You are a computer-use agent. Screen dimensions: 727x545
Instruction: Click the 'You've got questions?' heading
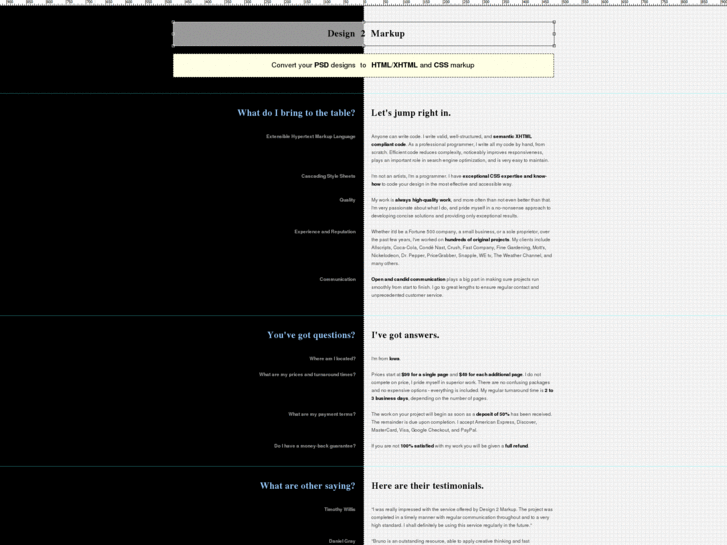[x=311, y=335]
